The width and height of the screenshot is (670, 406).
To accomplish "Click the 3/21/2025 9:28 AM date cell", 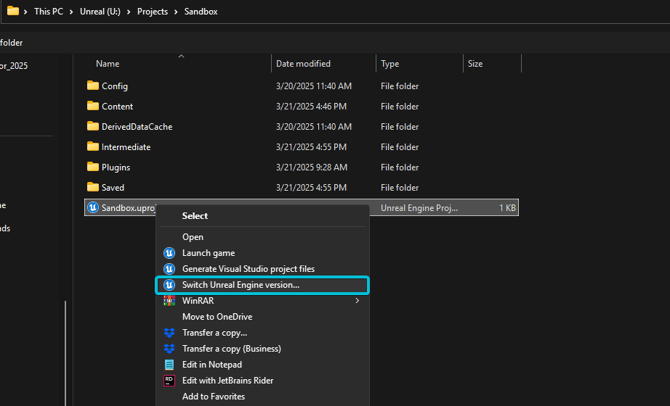I will pos(311,167).
